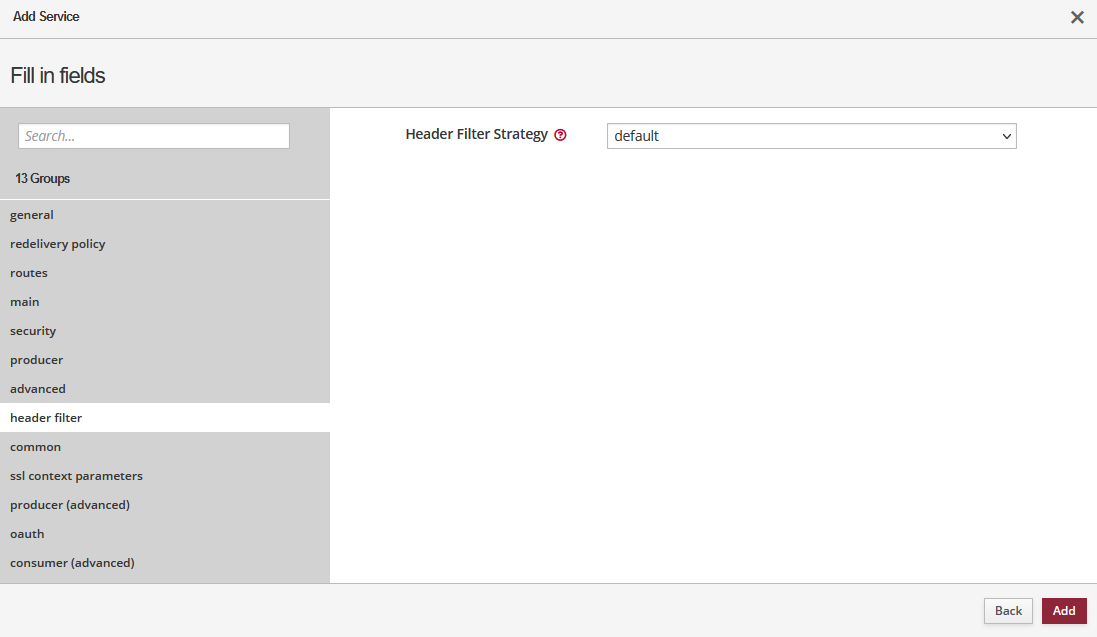
Task: Open the ssl context parameters group
Action: 76,475
